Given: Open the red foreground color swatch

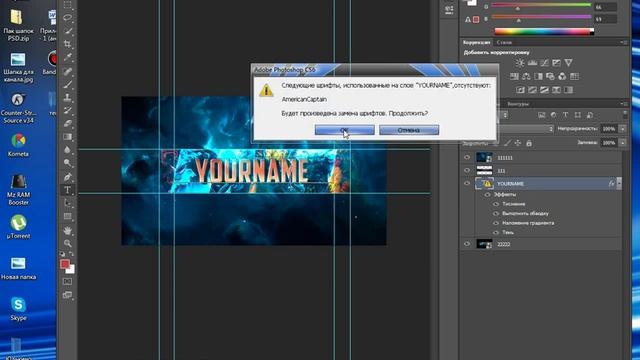Looking at the screenshot, I should 64,264.
